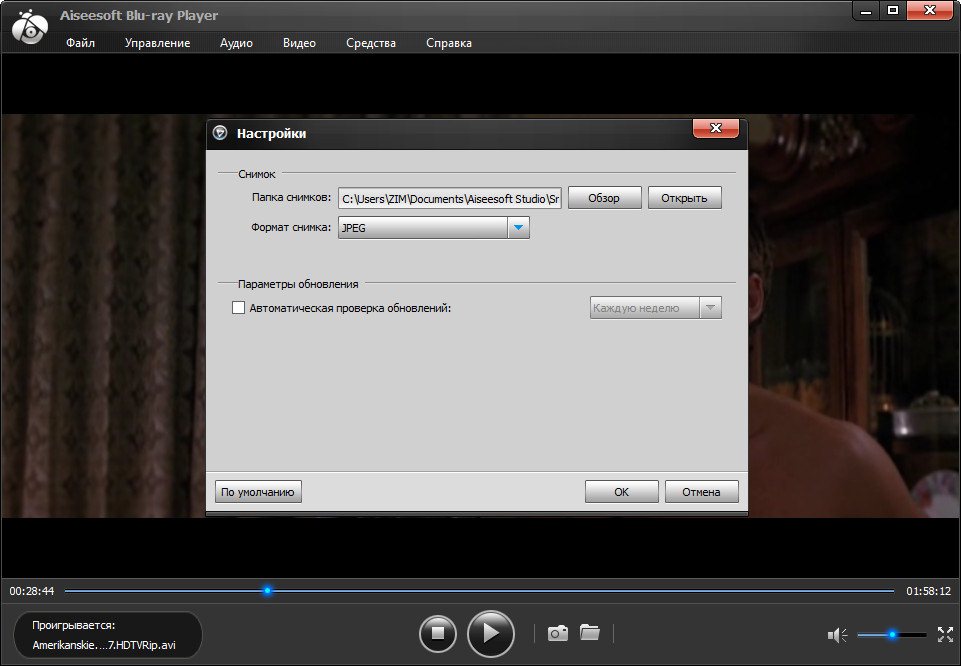The height and width of the screenshot is (666, 961).
Task: Take a snapshot with the camera icon
Action: [558, 633]
